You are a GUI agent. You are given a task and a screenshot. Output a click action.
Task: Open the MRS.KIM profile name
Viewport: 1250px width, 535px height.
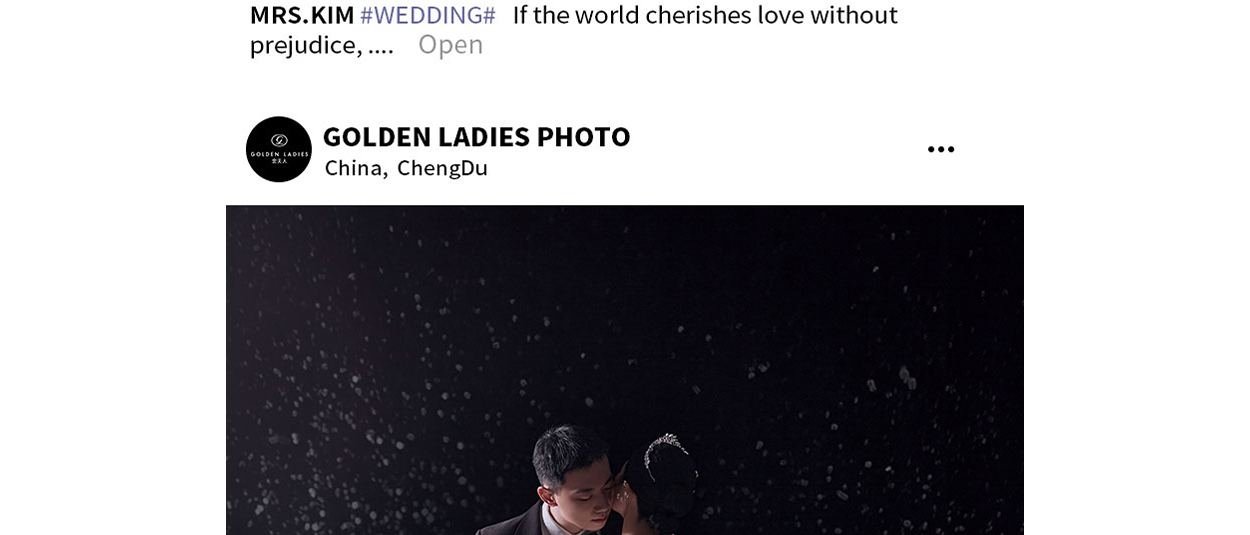[302, 15]
